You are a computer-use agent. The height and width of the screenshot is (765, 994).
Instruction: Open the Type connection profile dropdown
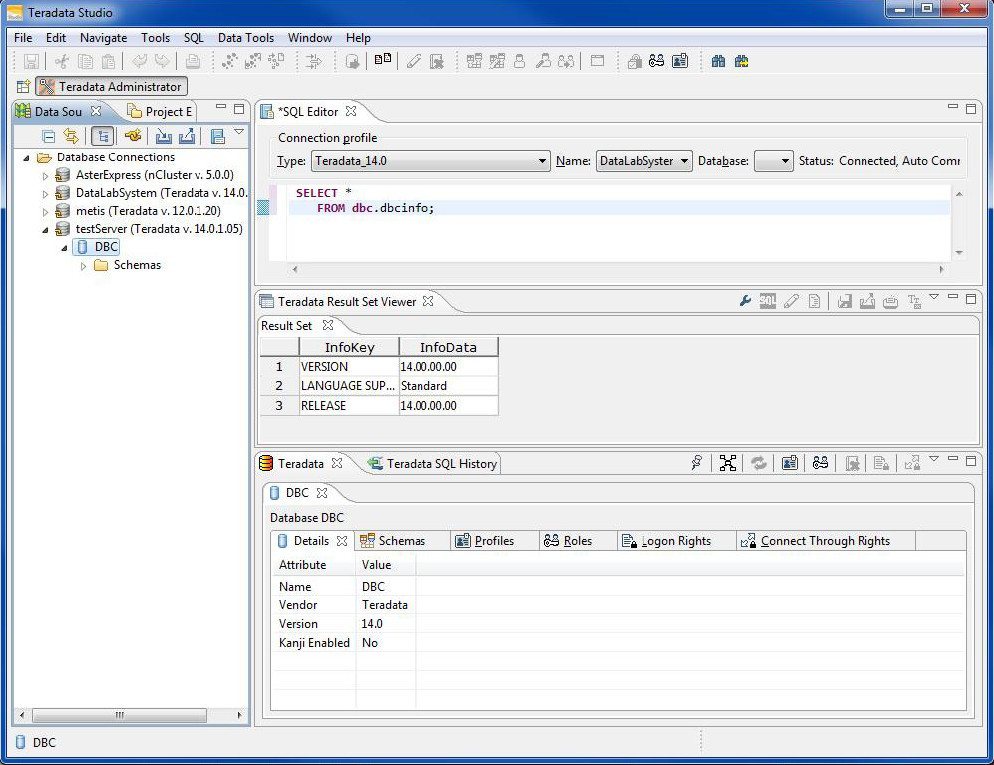coord(543,160)
